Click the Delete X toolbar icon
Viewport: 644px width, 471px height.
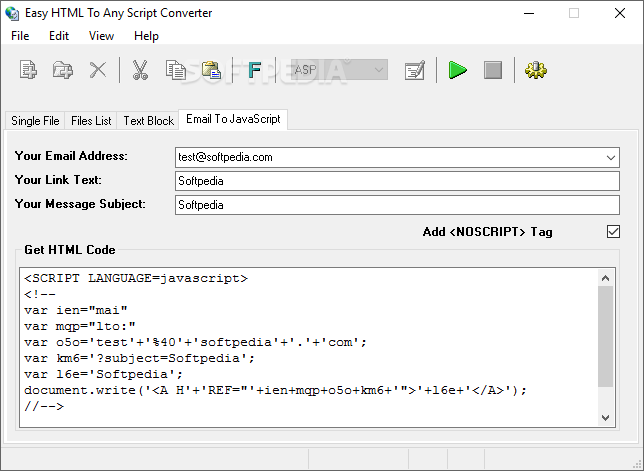(x=98, y=70)
